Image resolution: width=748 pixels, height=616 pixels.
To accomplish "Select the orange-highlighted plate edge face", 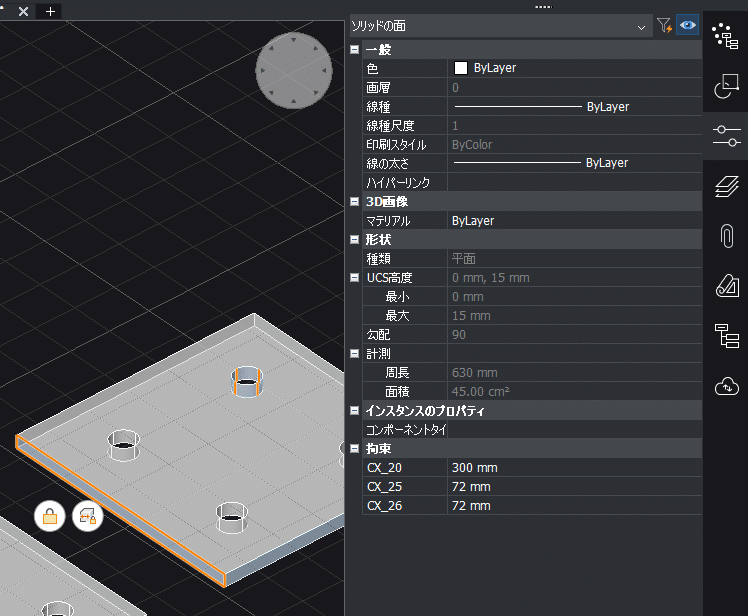I will click(119, 510).
